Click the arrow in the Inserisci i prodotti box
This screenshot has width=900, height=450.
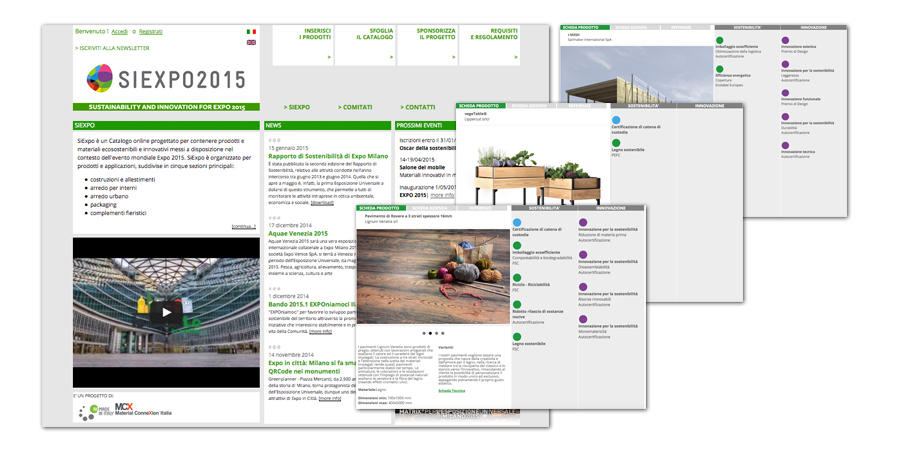pos(329,57)
